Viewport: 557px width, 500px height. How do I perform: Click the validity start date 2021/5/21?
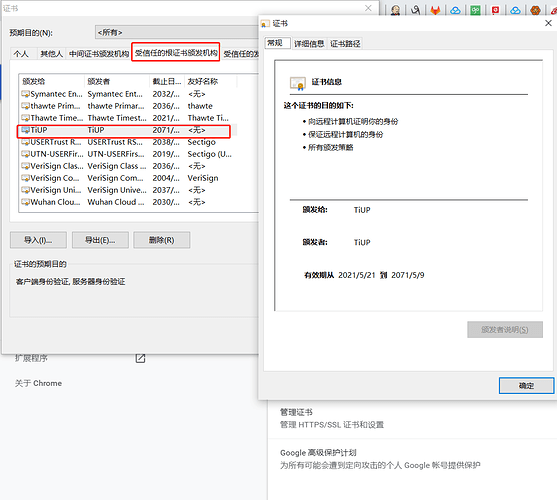pos(357,275)
